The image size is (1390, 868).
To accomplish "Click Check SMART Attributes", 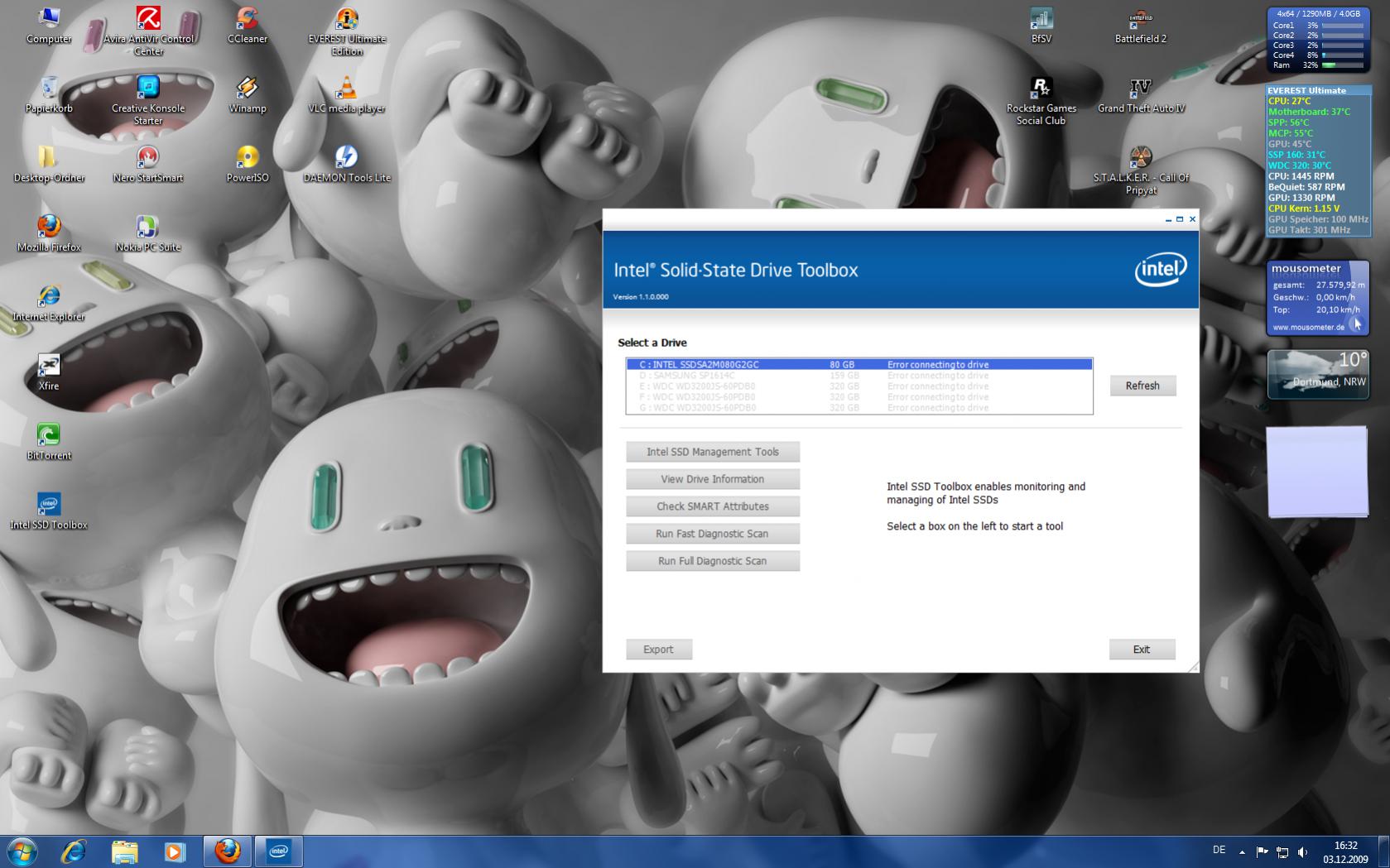I will click(713, 506).
